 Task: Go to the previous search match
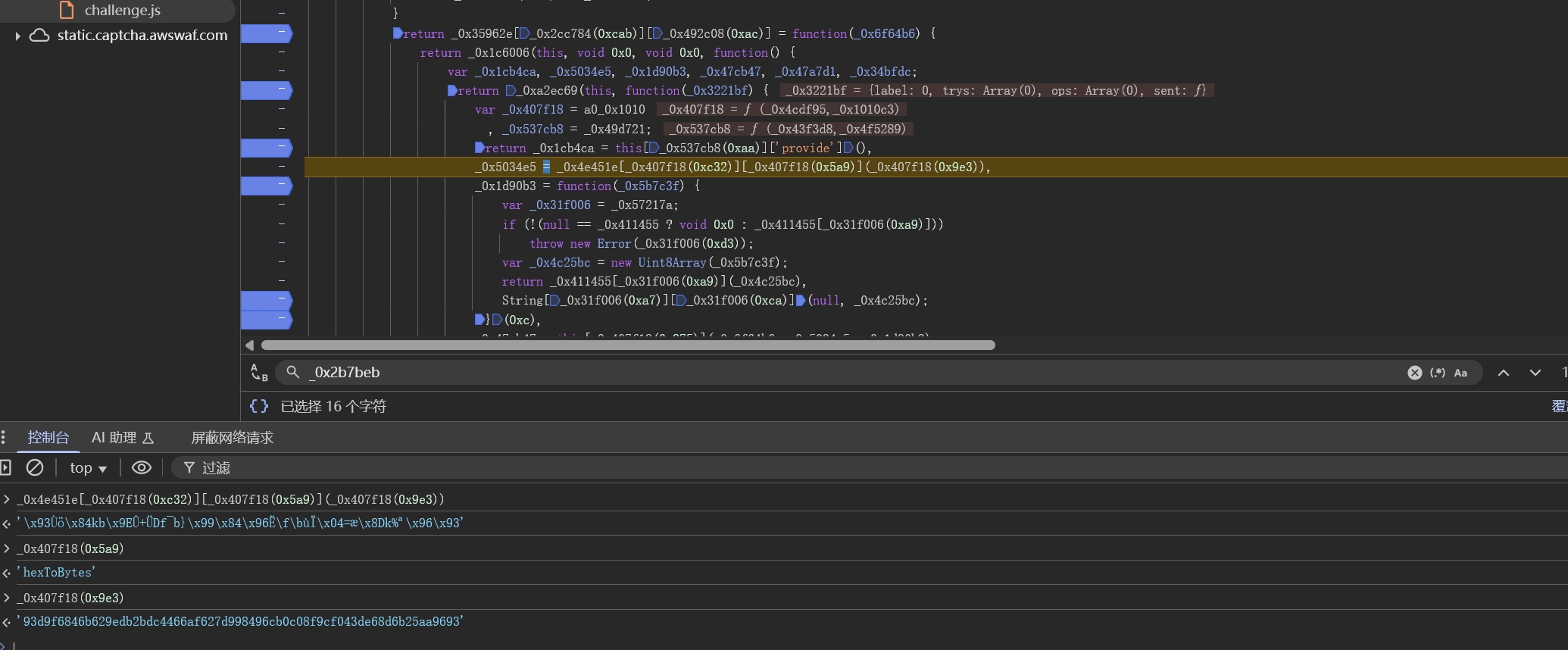[1504, 372]
